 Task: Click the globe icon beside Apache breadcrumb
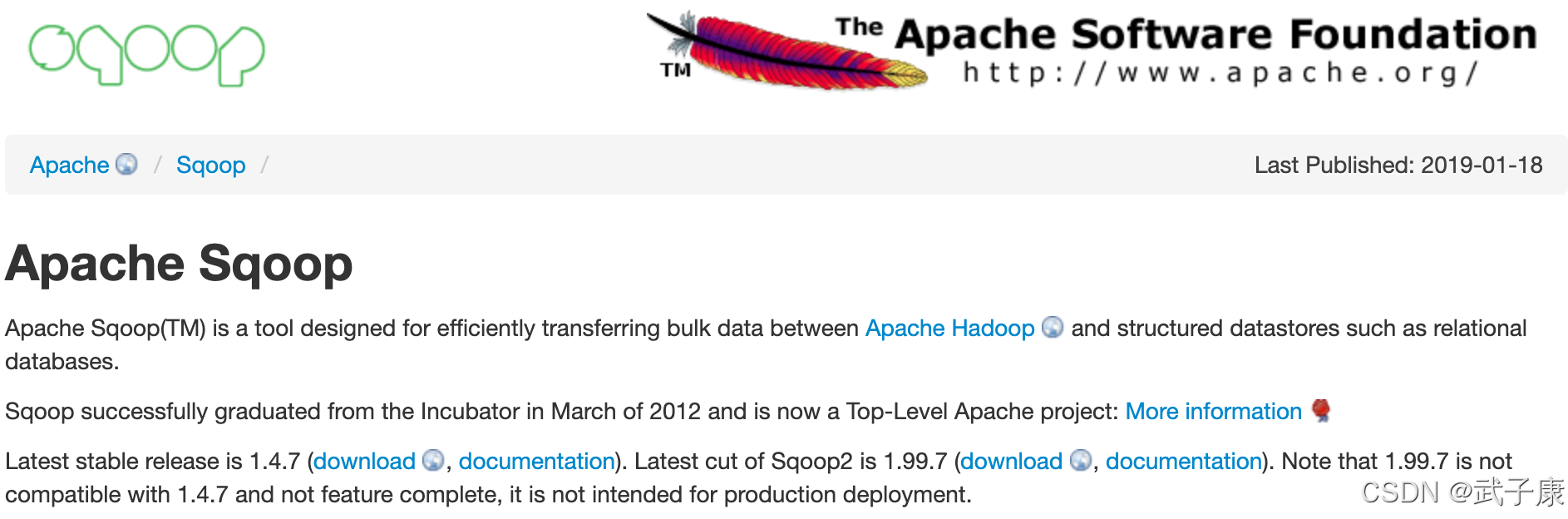click(x=126, y=165)
